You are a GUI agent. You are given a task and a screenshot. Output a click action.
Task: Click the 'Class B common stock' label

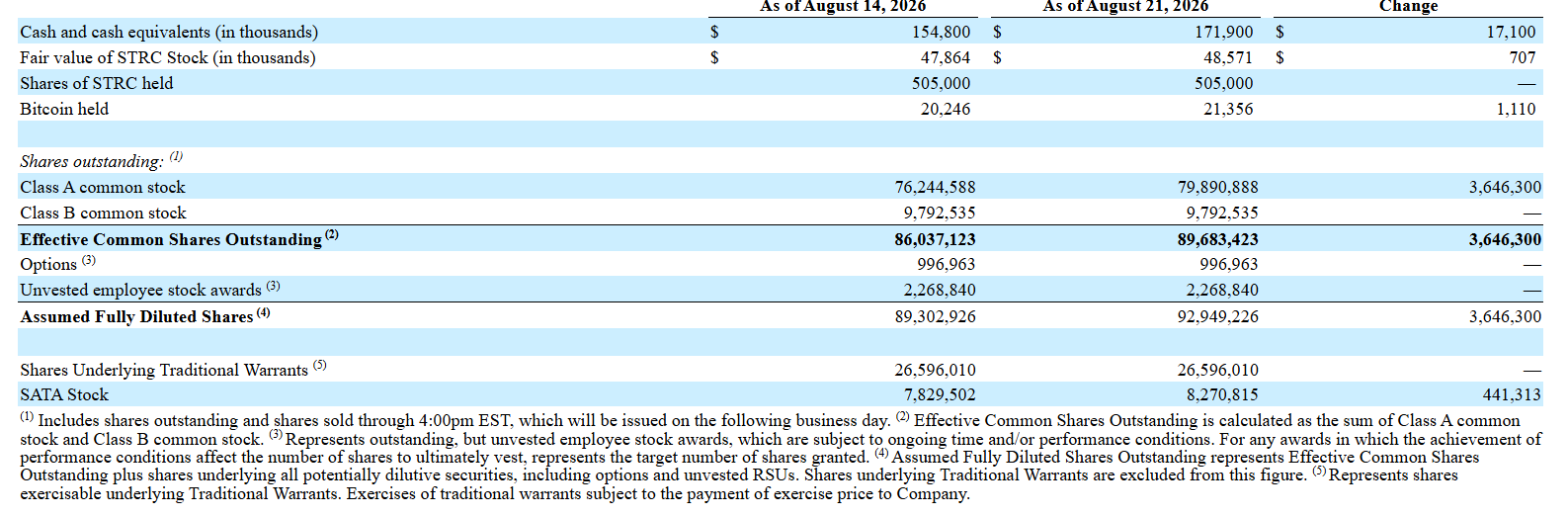103,213
